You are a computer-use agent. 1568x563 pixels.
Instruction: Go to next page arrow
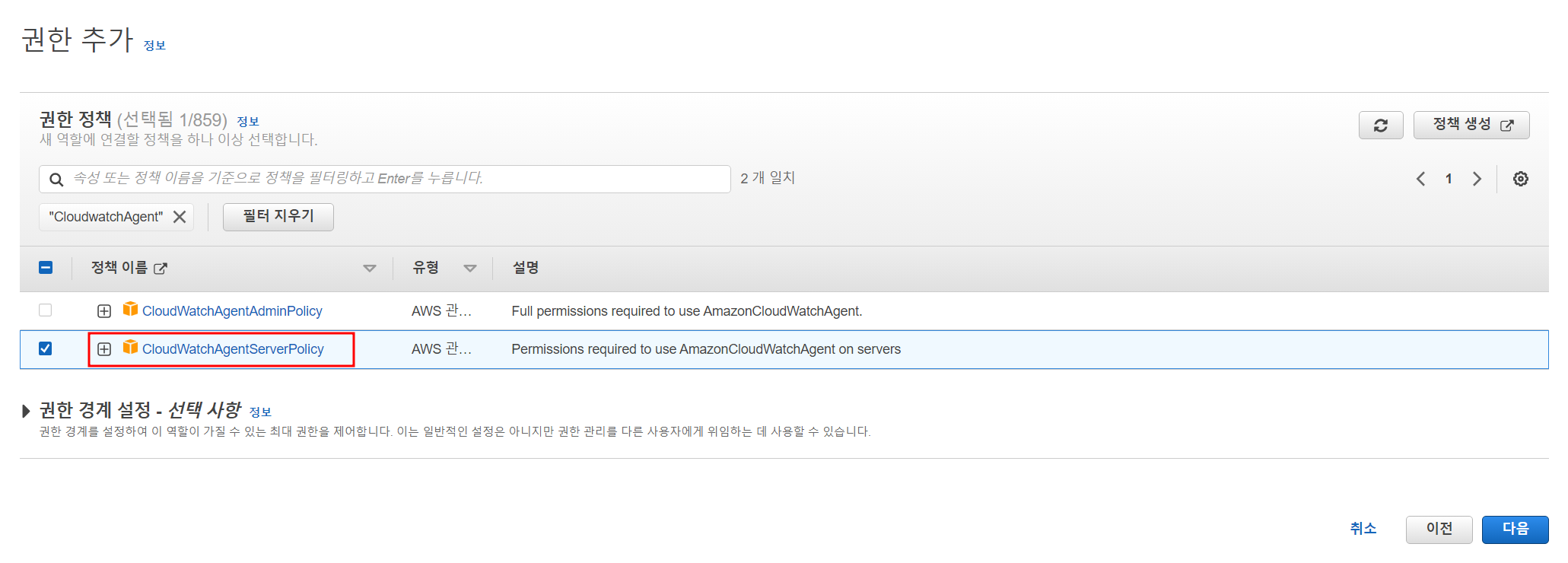pyautogui.click(x=1477, y=179)
